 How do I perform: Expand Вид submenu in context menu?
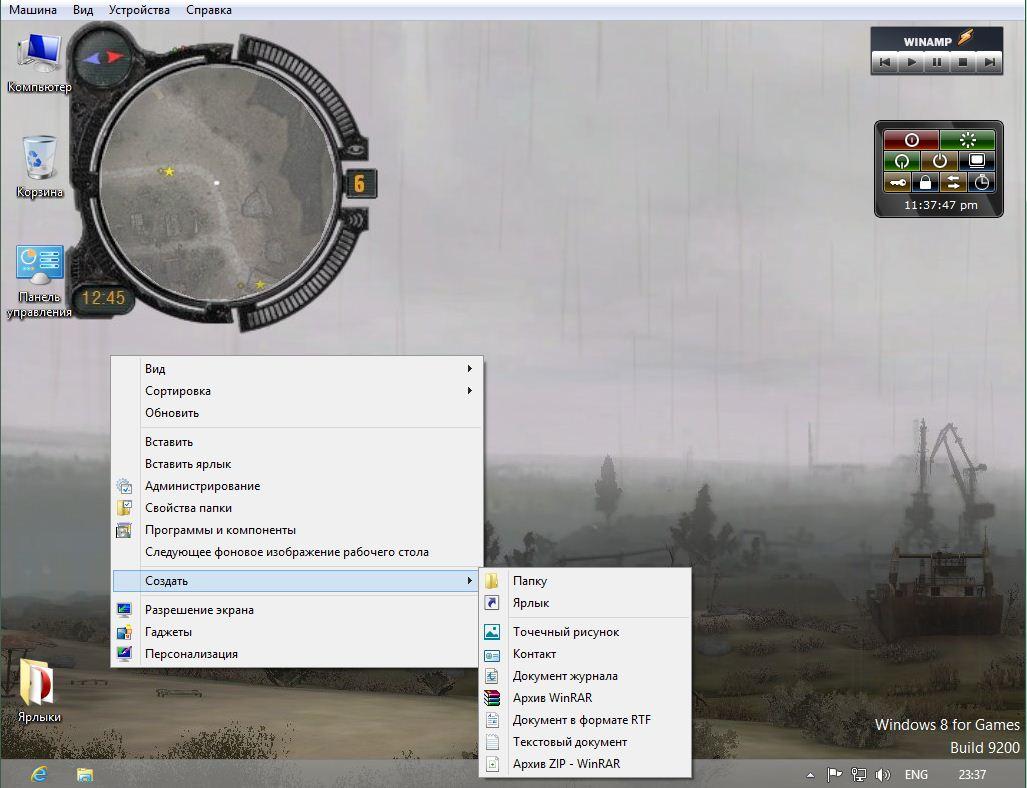[x=297, y=369]
